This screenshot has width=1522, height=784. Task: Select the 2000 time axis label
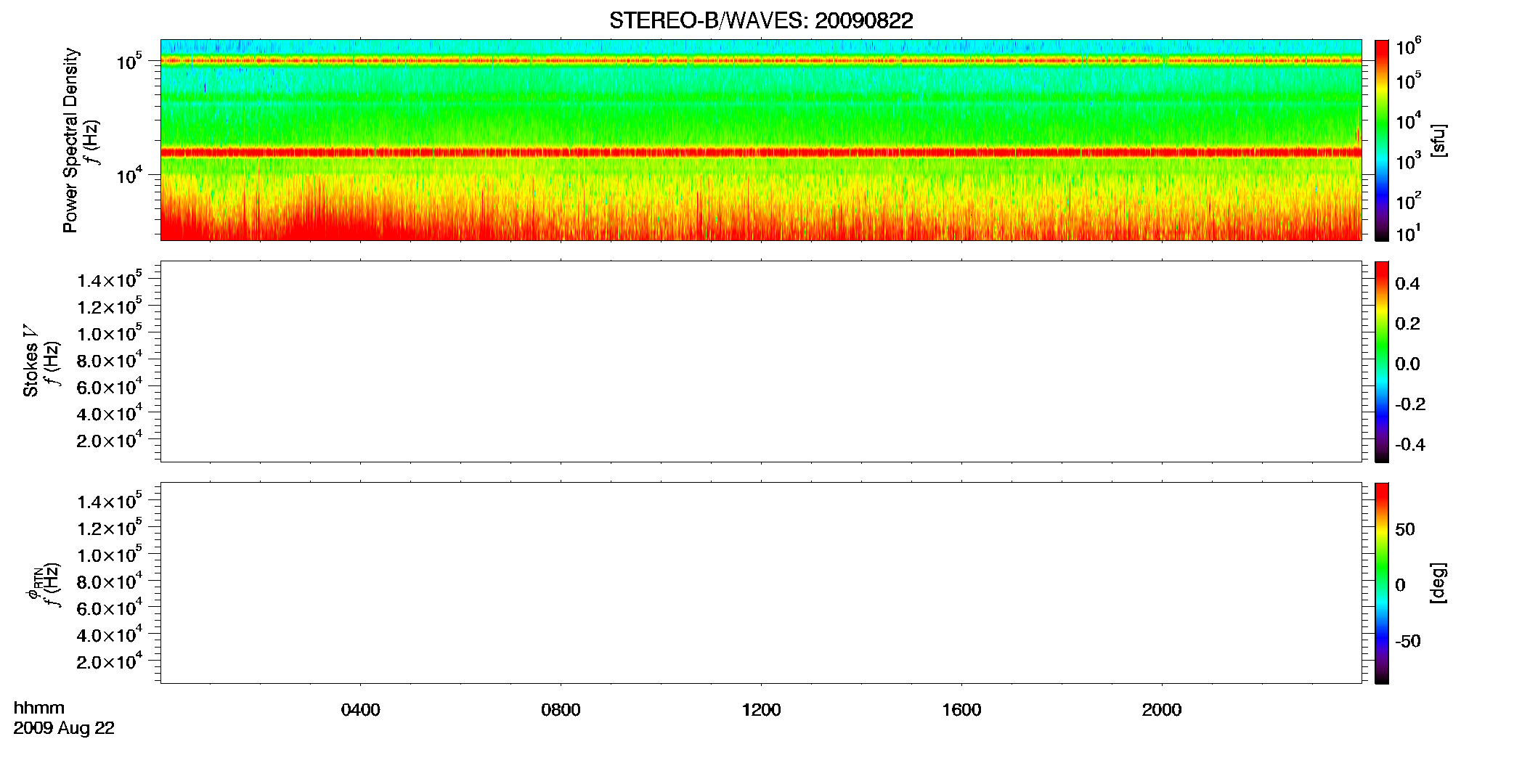pyautogui.click(x=1162, y=710)
